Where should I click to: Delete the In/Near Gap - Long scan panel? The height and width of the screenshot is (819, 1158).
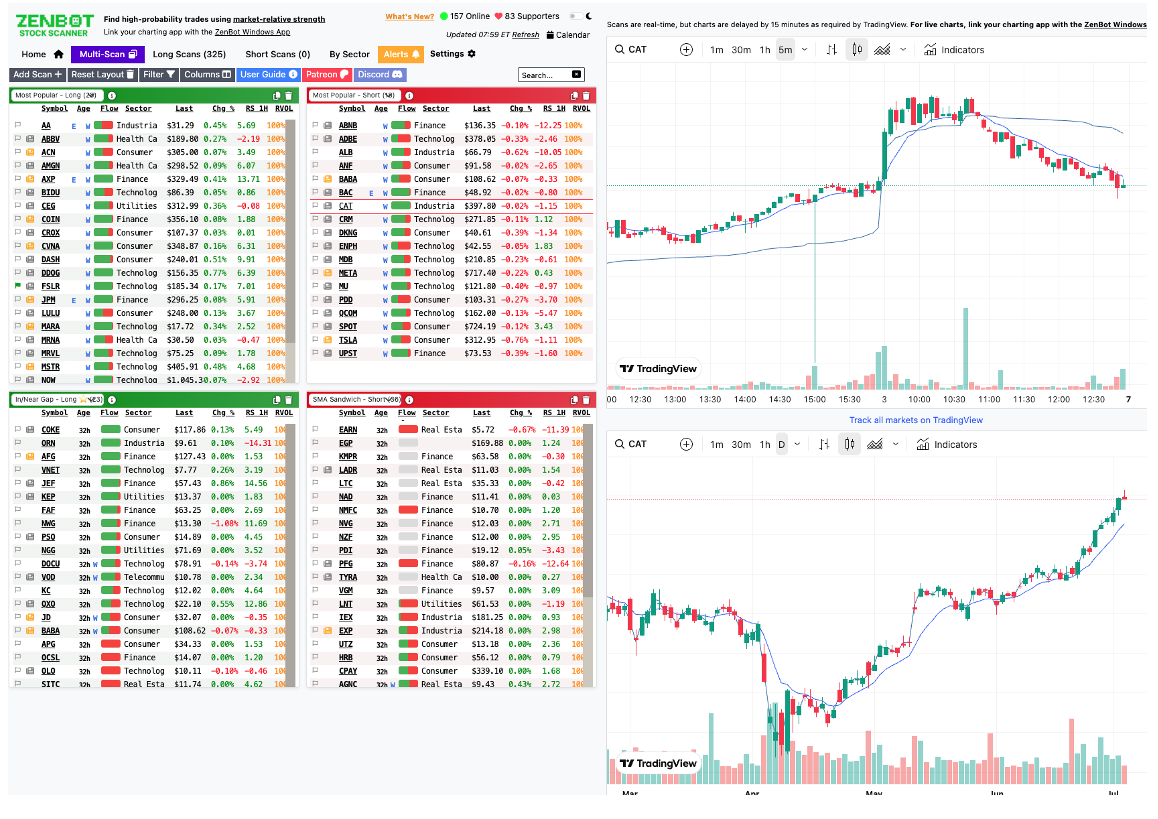pyautogui.click(x=288, y=400)
